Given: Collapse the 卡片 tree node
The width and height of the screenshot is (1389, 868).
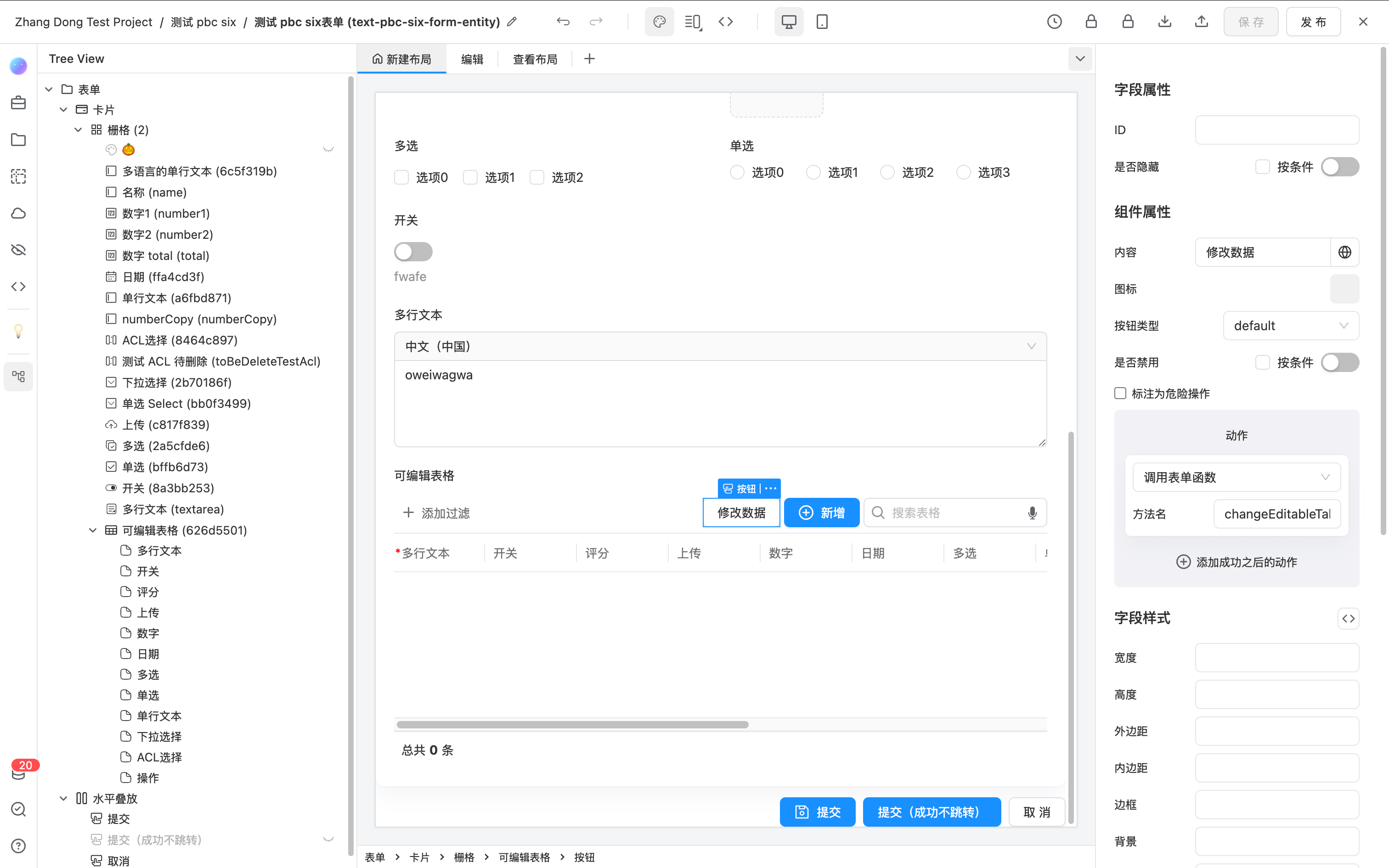Looking at the screenshot, I should (63, 109).
